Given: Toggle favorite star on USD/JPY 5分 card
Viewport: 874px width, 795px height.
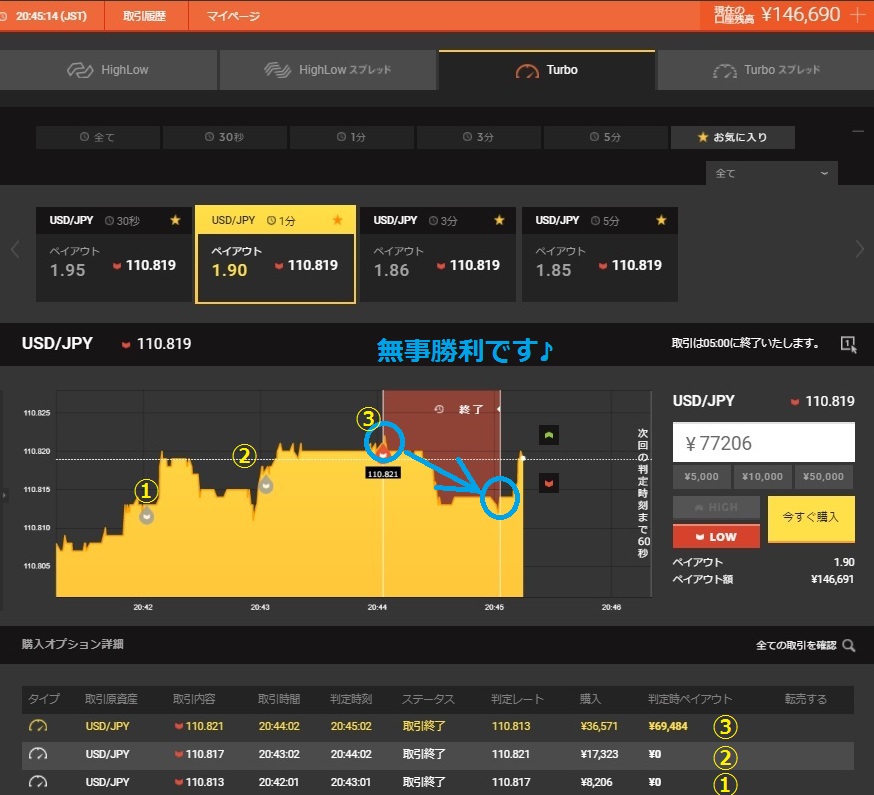Looking at the screenshot, I should point(661,220).
